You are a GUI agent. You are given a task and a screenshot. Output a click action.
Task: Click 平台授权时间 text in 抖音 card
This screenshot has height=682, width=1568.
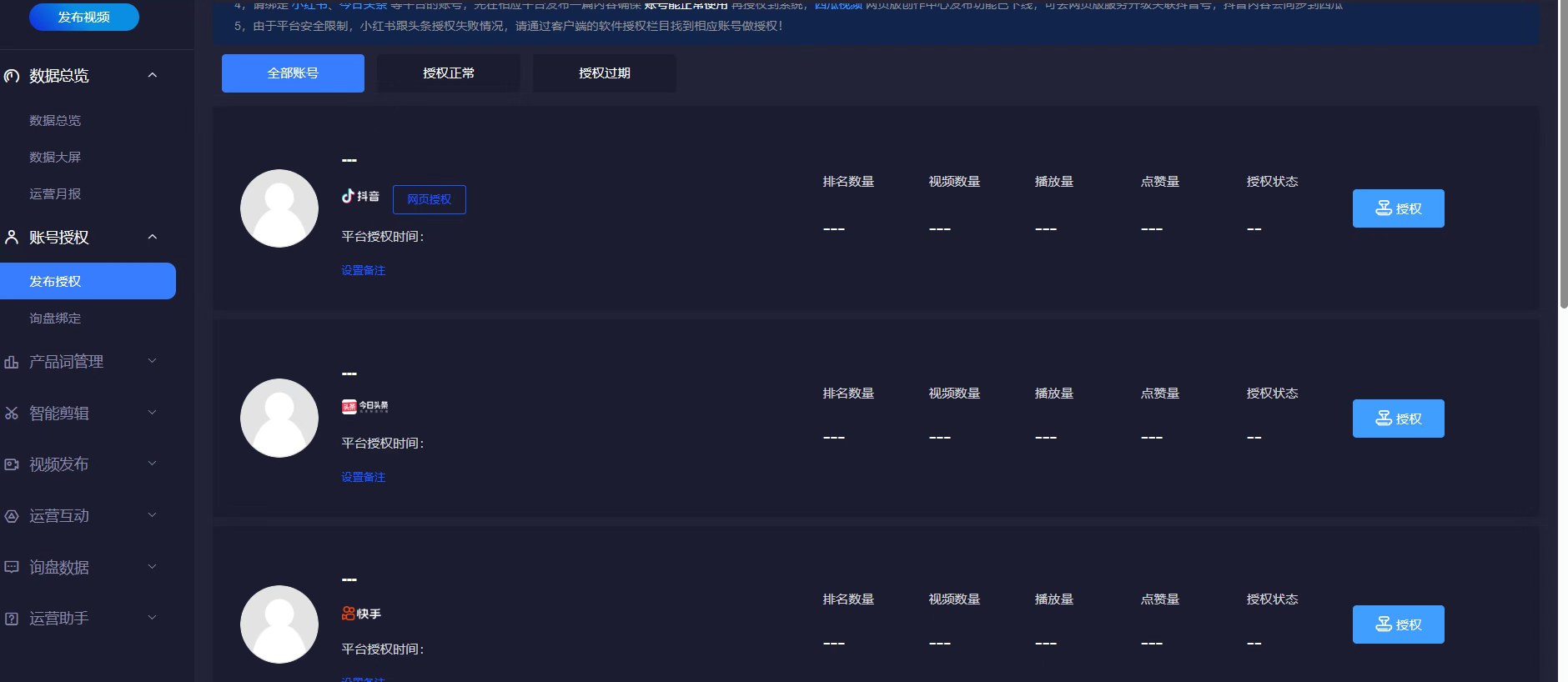(382, 237)
